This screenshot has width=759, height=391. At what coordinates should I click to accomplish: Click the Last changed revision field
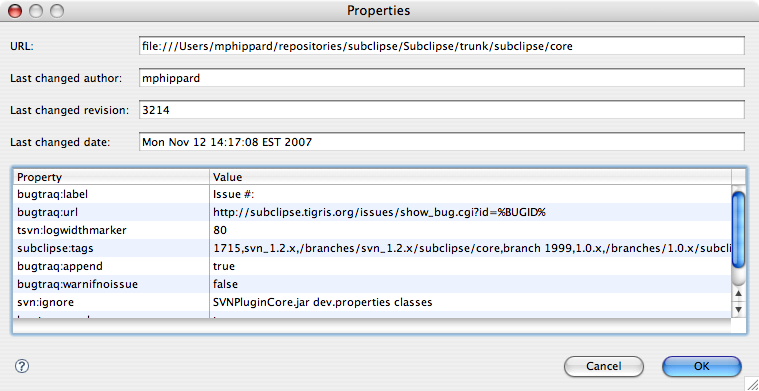pyautogui.click(x=441, y=110)
